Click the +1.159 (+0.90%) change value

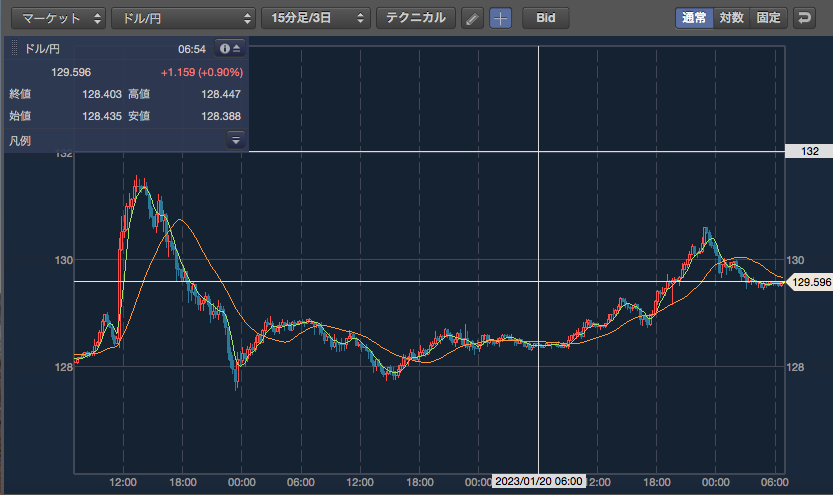point(202,72)
